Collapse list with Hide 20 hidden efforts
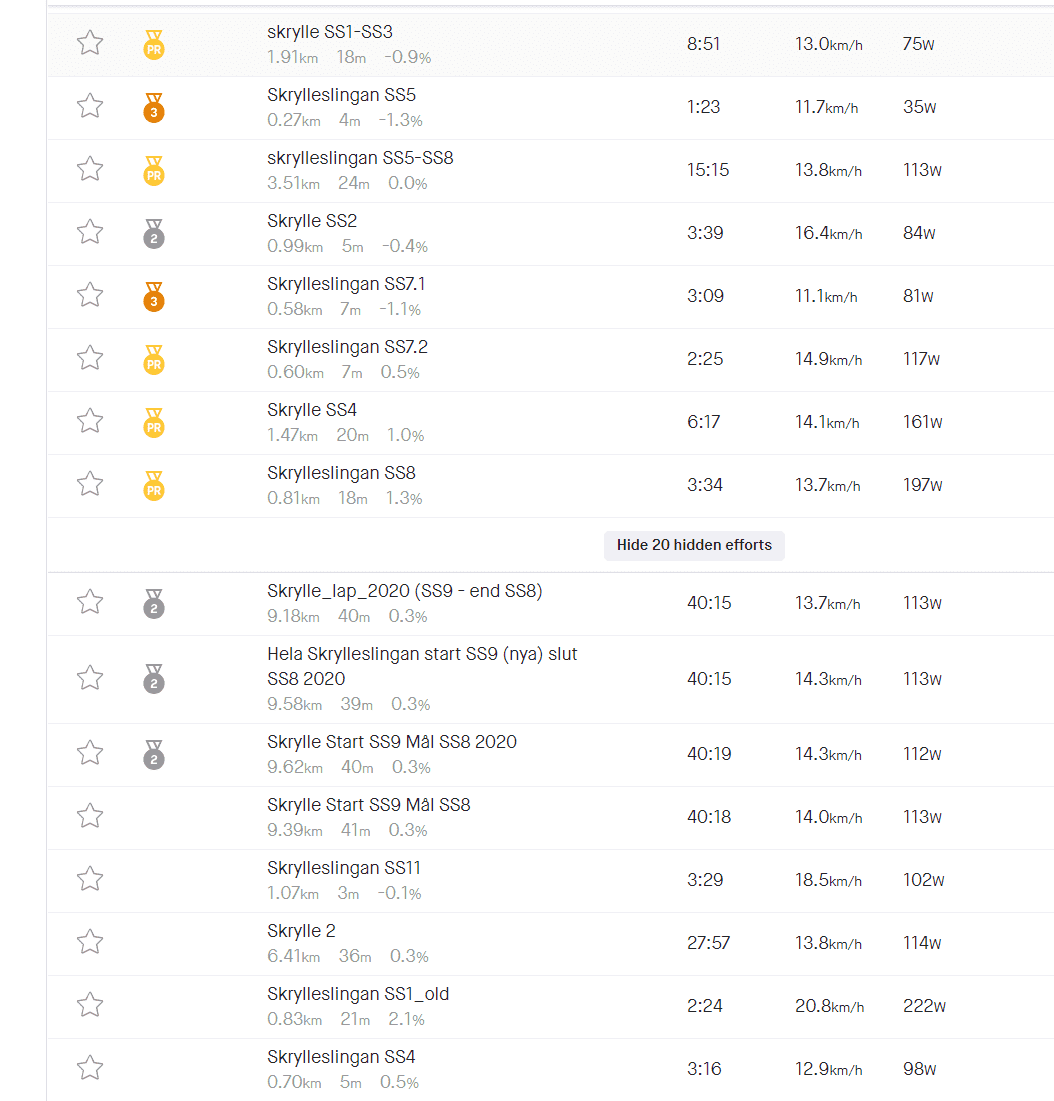Viewport: 1054px width, 1101px height. point(694,546)
